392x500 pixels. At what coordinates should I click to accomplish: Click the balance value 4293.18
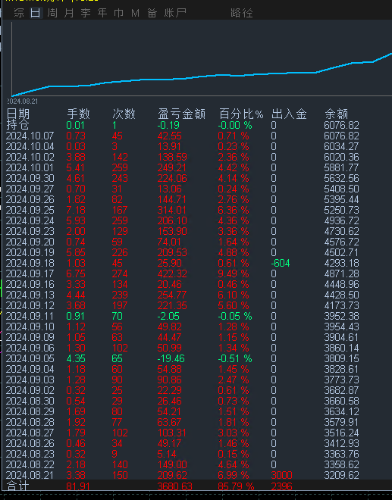coord(341,263)
